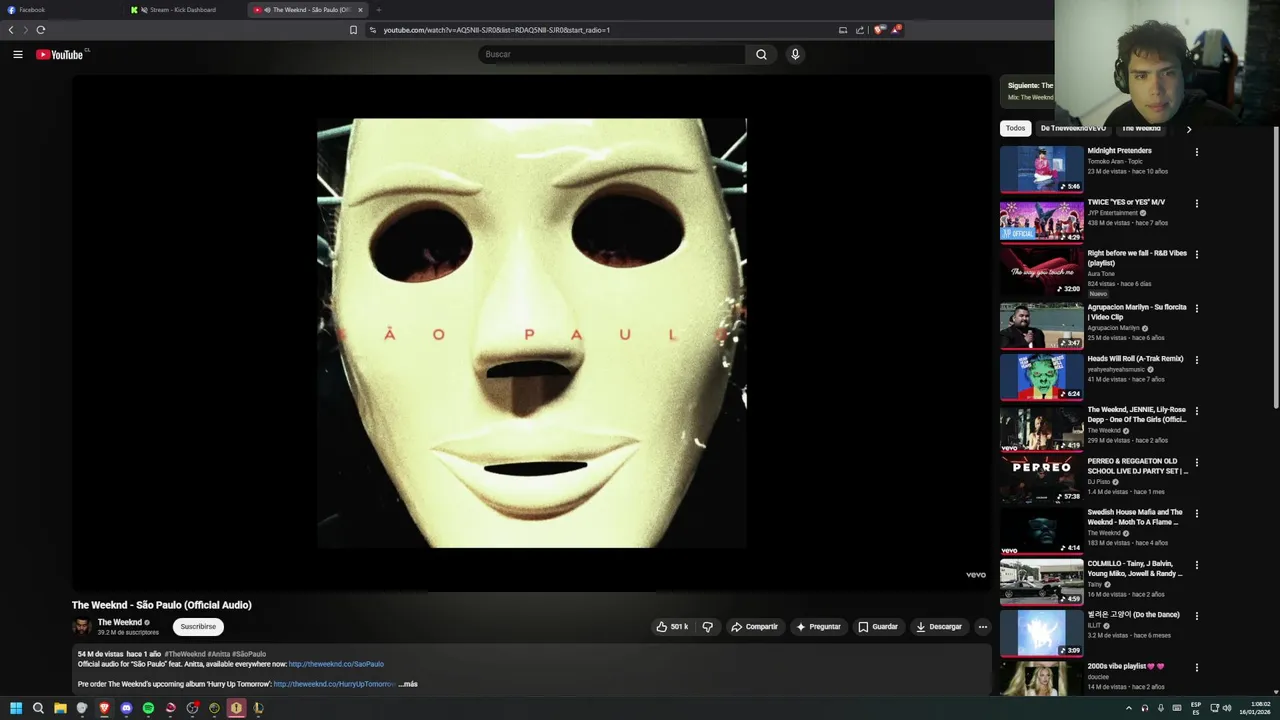Subscribe with the Suscribirse button
Image resolution: width=1280 pixels, height=720 pixels.
(x=198, y=627)
